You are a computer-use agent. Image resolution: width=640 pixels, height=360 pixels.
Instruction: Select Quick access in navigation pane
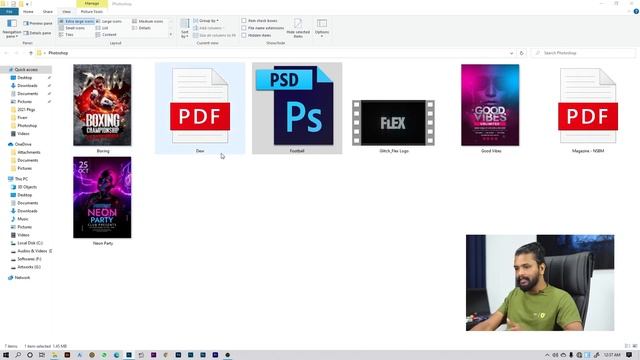point(26,70)
